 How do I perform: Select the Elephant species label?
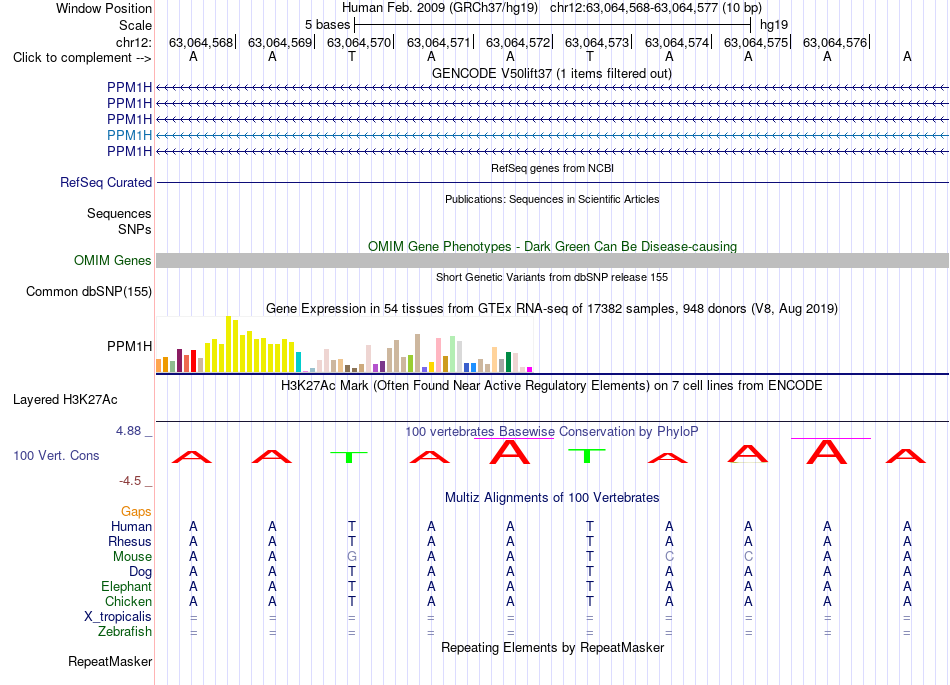(126, 586)
